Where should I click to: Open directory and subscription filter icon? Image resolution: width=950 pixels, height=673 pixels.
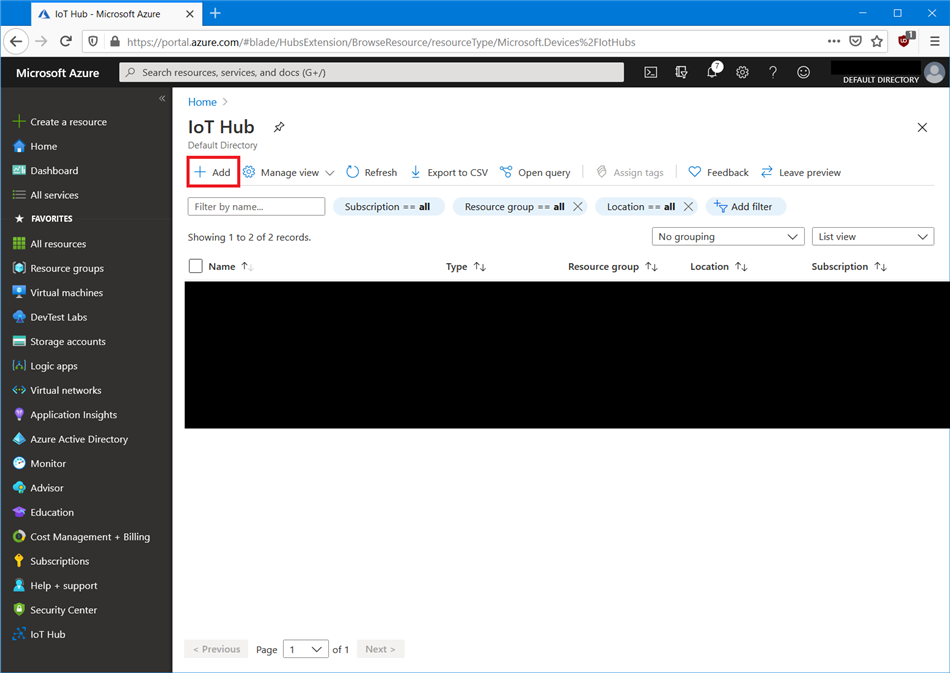pyautogui.click(x=681, y=73)
